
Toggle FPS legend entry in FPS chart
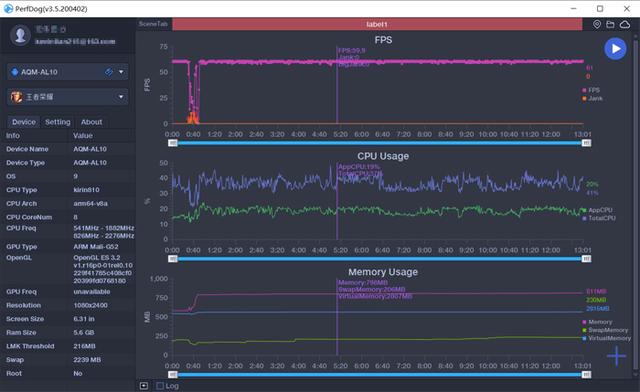[591, 90]
